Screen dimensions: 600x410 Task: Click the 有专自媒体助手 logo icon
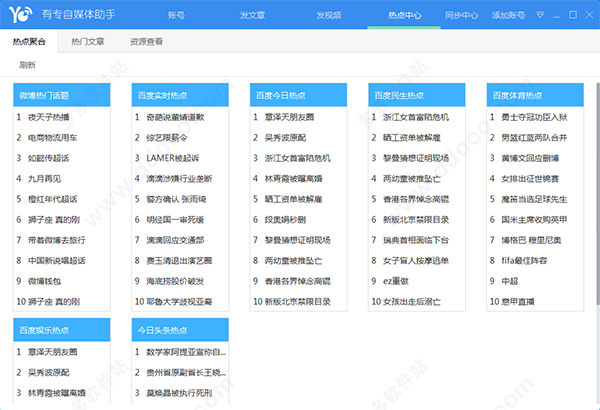pos(20,15)
